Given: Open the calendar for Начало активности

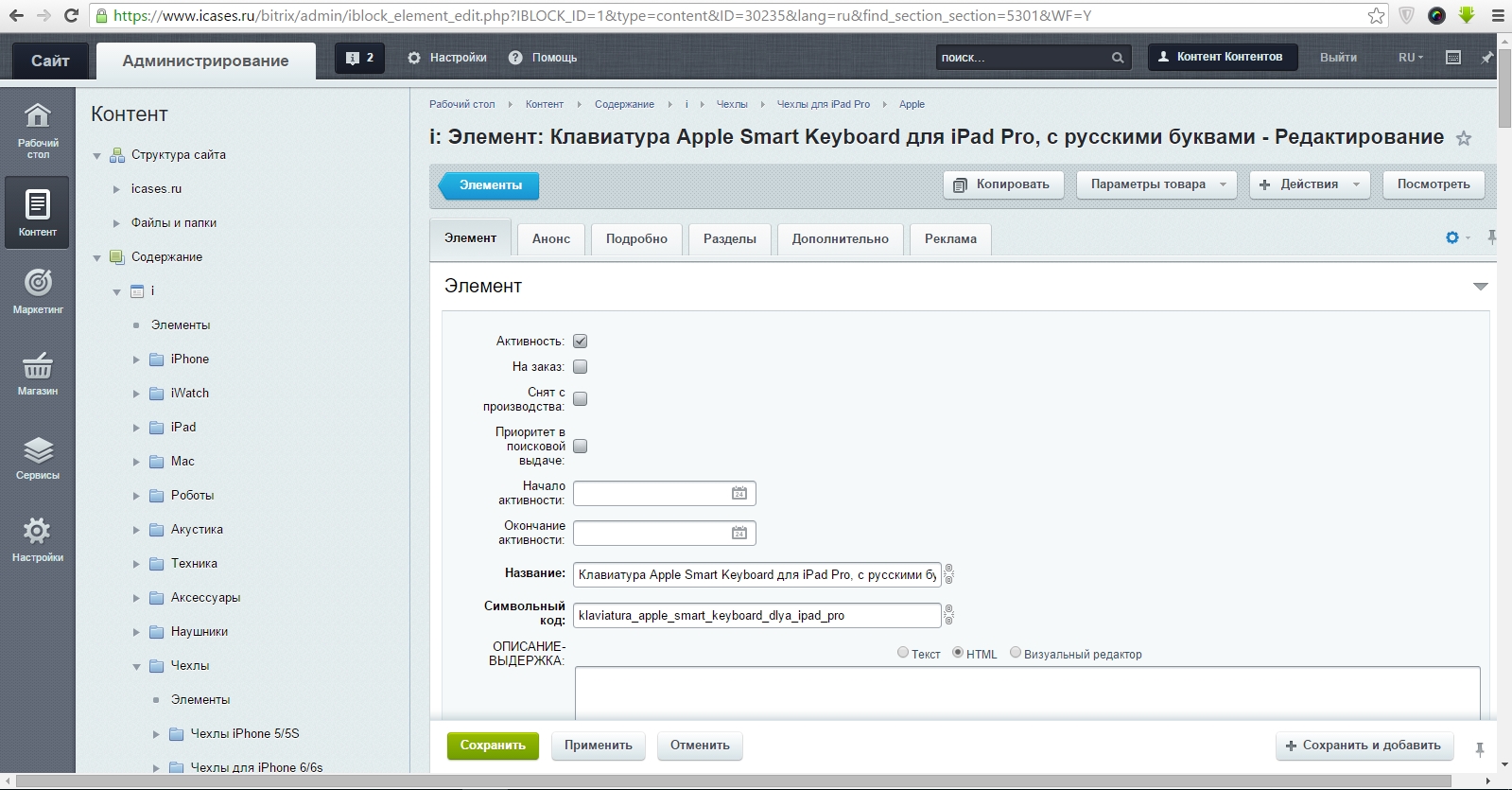Looking at the screenshot, I should click(x=739, y=493).
